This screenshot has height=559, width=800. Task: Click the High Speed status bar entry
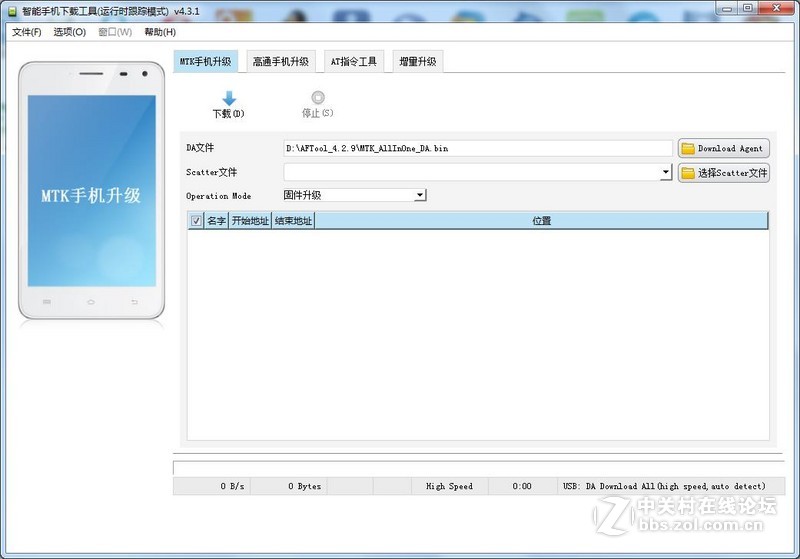point(449,486)
